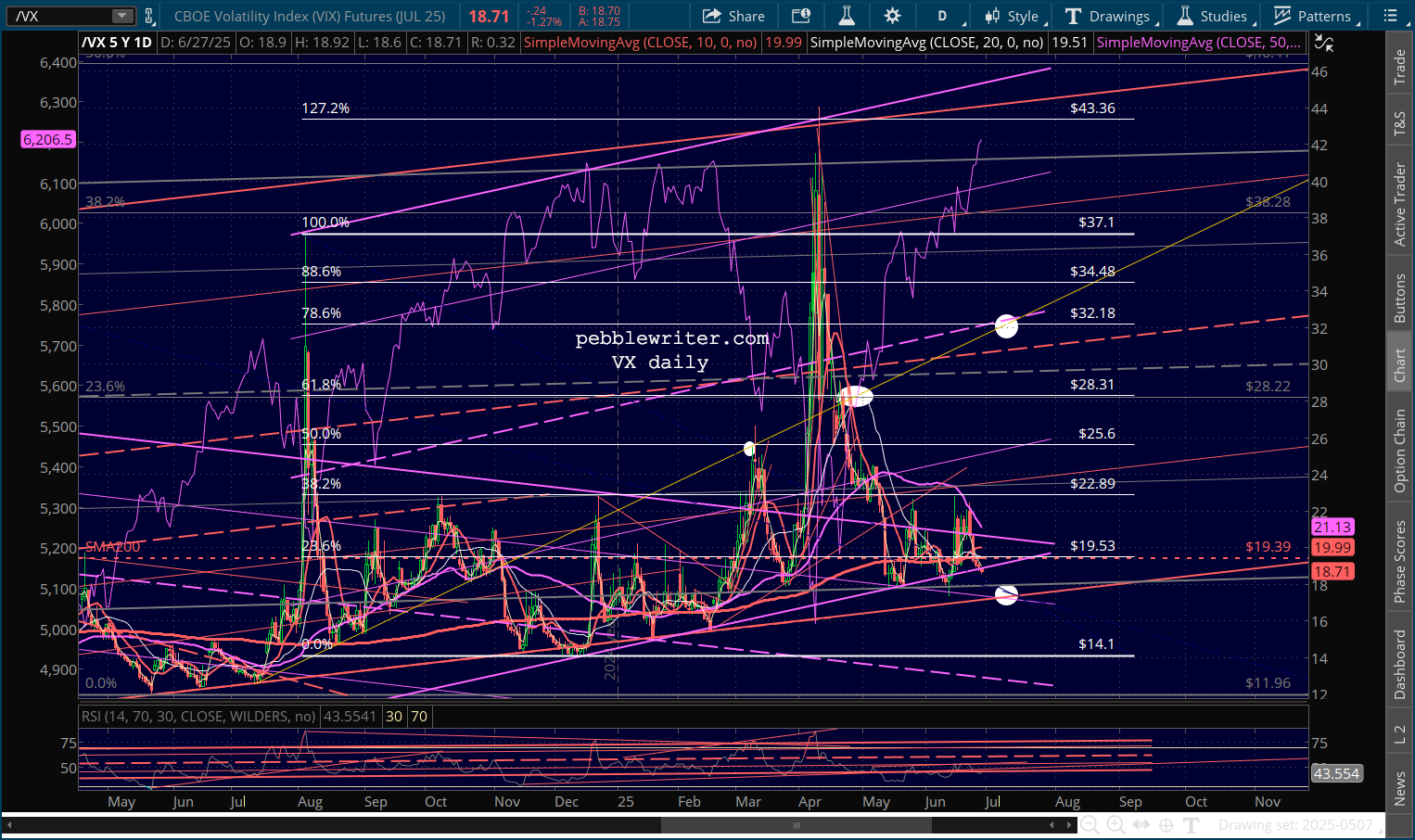Screen dimensions: 1415x840
Task: Click the bottom text drawing T icon
Action: point(1192,824)
